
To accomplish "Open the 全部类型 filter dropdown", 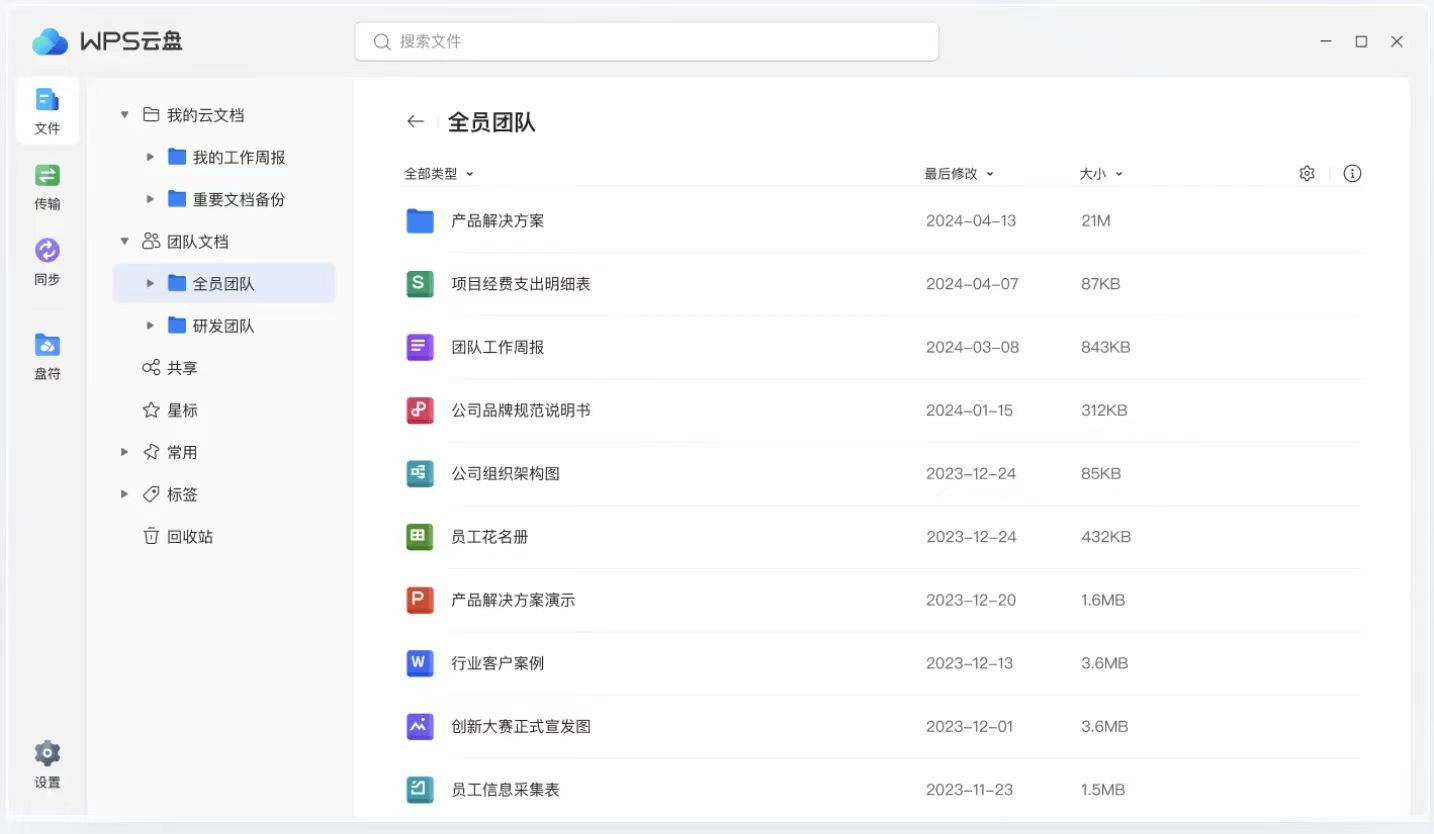I will 439,174.
